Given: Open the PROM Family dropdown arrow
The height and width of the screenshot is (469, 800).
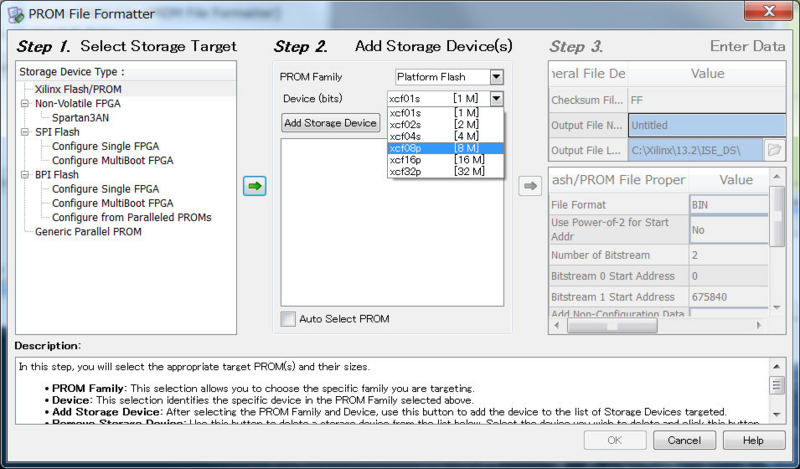Looking at the screenshot, I should [496, 77].
